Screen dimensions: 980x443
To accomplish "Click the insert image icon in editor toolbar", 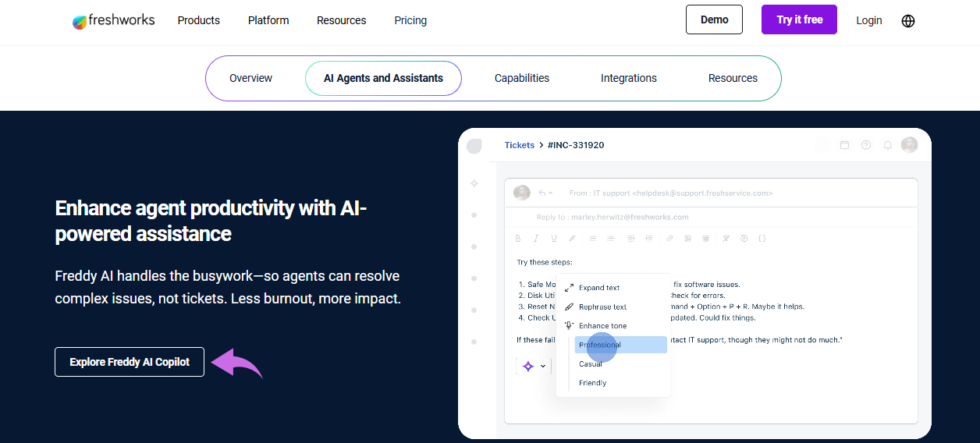I will pyautogui.click(x=688, y=238).
